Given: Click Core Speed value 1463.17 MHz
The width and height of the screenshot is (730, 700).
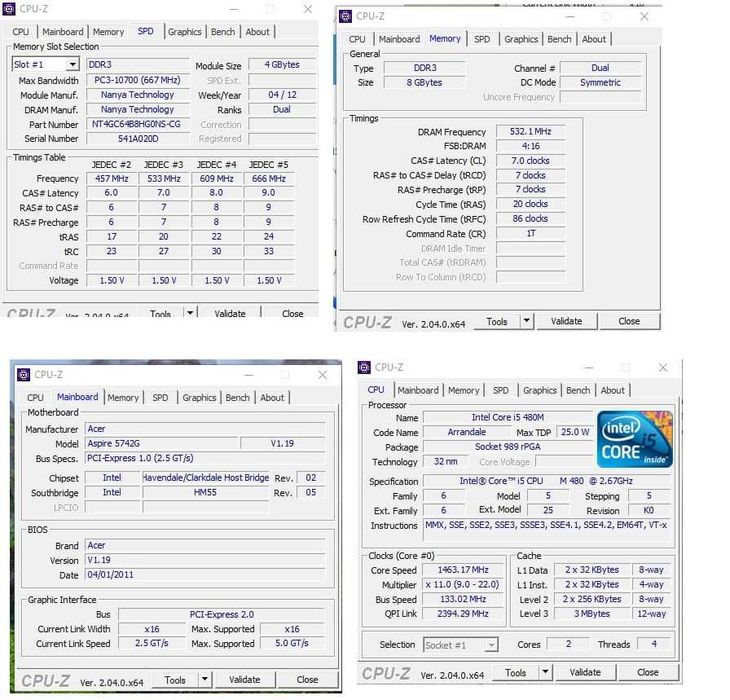Looking at the screenshot, I should pos(463,570).
